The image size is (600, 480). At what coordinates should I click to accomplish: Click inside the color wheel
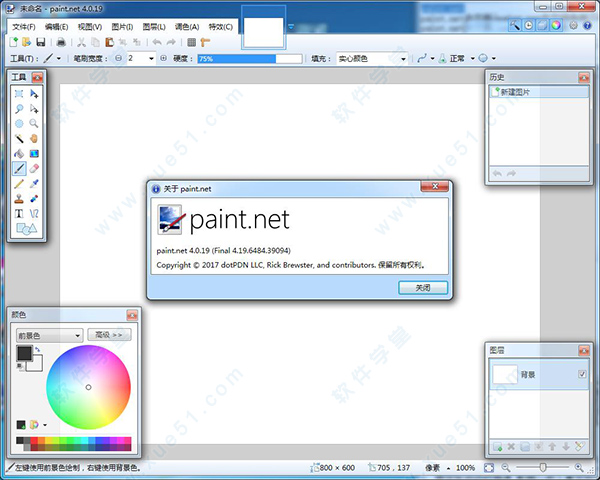click(88, 386)
